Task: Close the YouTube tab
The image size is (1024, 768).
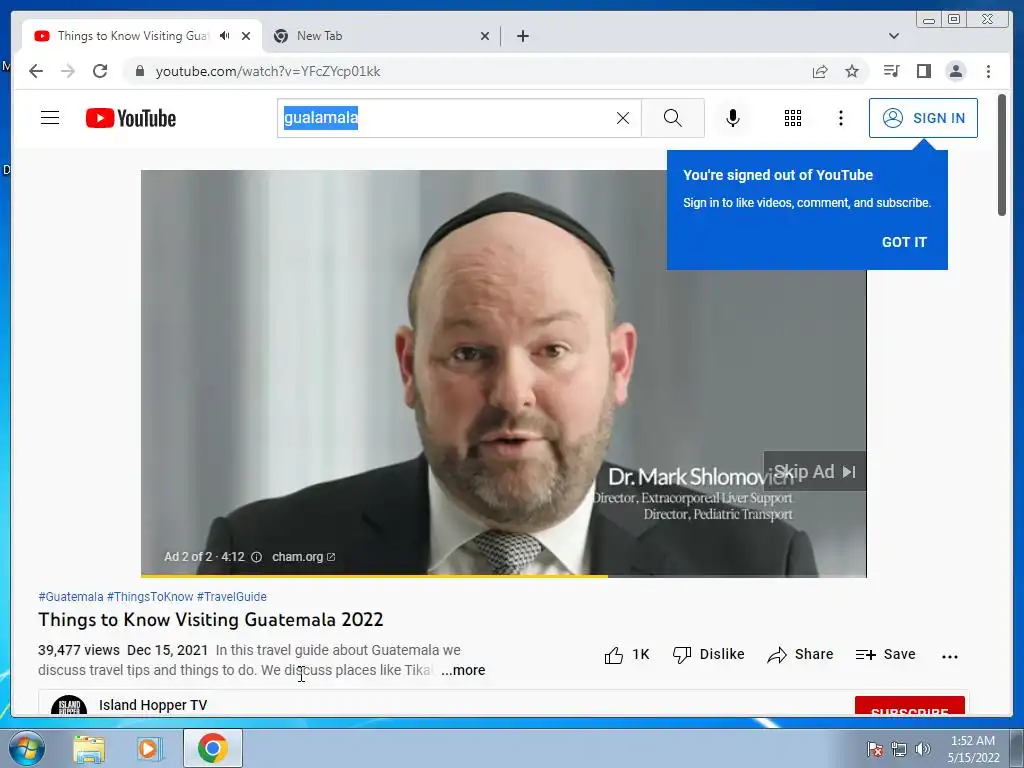Action: click(246, 36)
